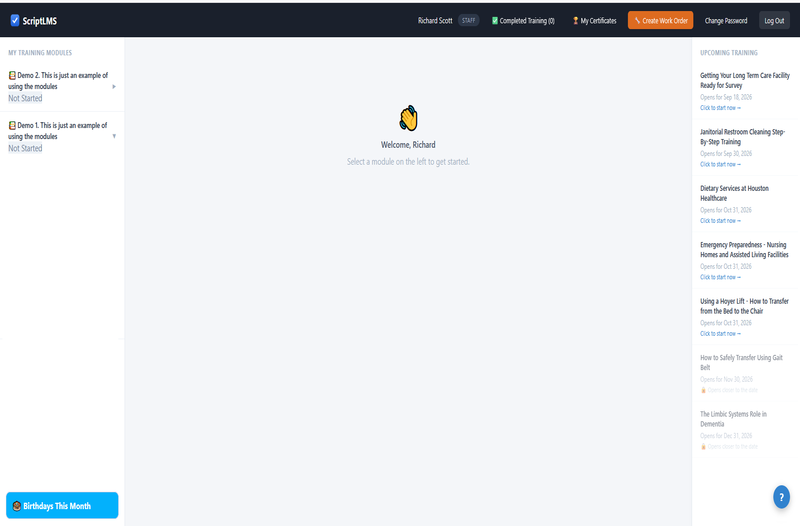The height and width of the screenshot is (526, 800).
Task: Open the Birthdays This Month button
Action: [62, 506]
